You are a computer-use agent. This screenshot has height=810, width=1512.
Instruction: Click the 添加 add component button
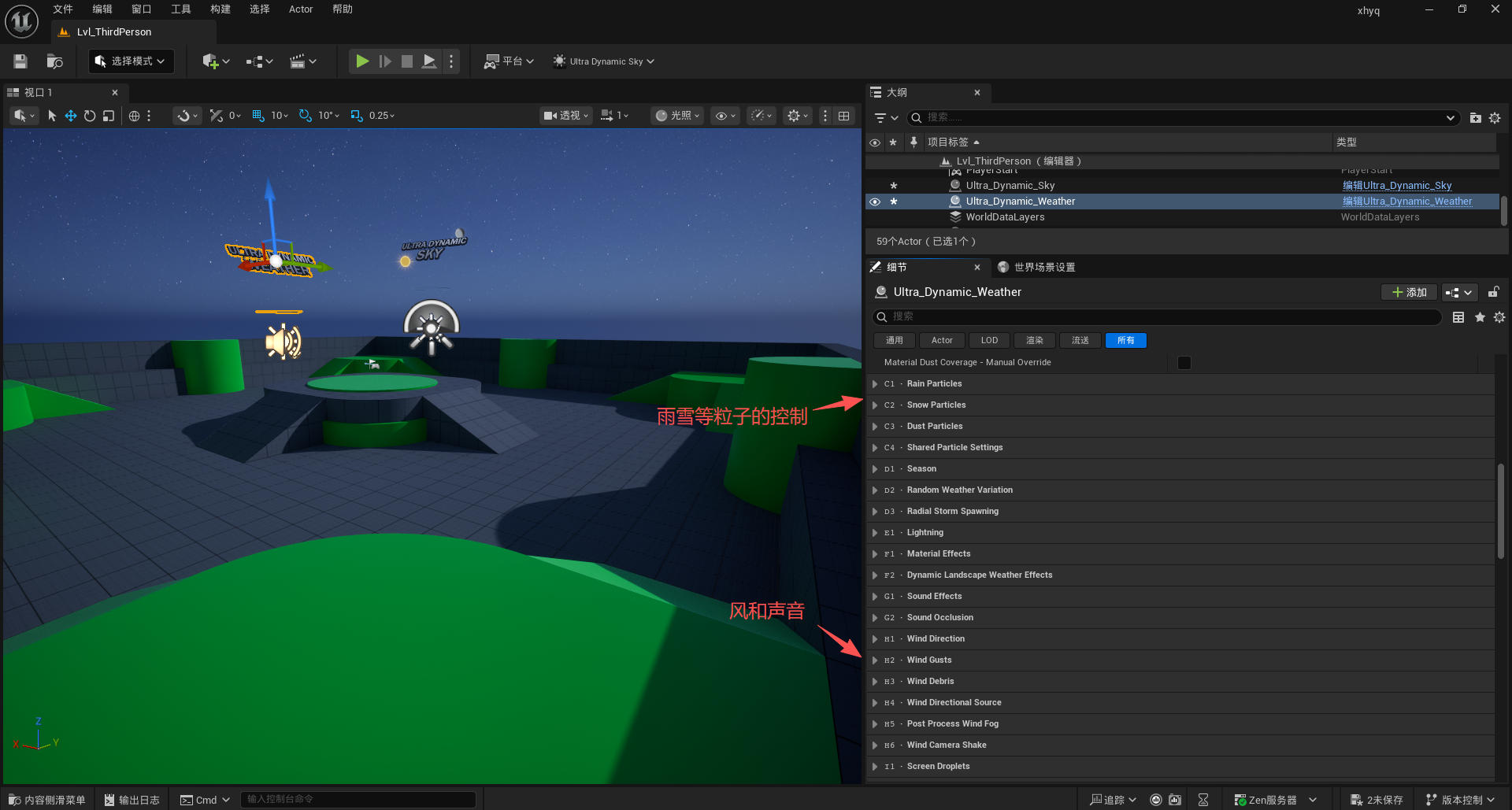(1410, 293)
